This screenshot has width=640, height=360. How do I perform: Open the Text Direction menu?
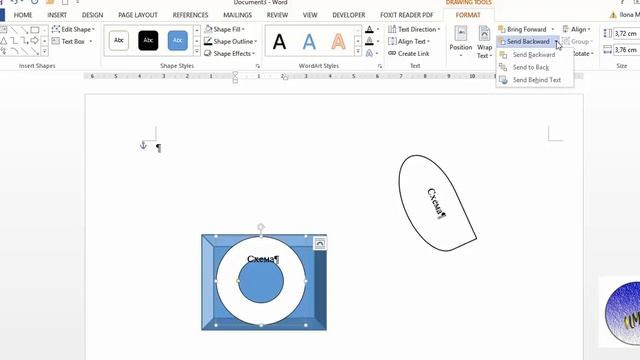[x=414, y=29]
